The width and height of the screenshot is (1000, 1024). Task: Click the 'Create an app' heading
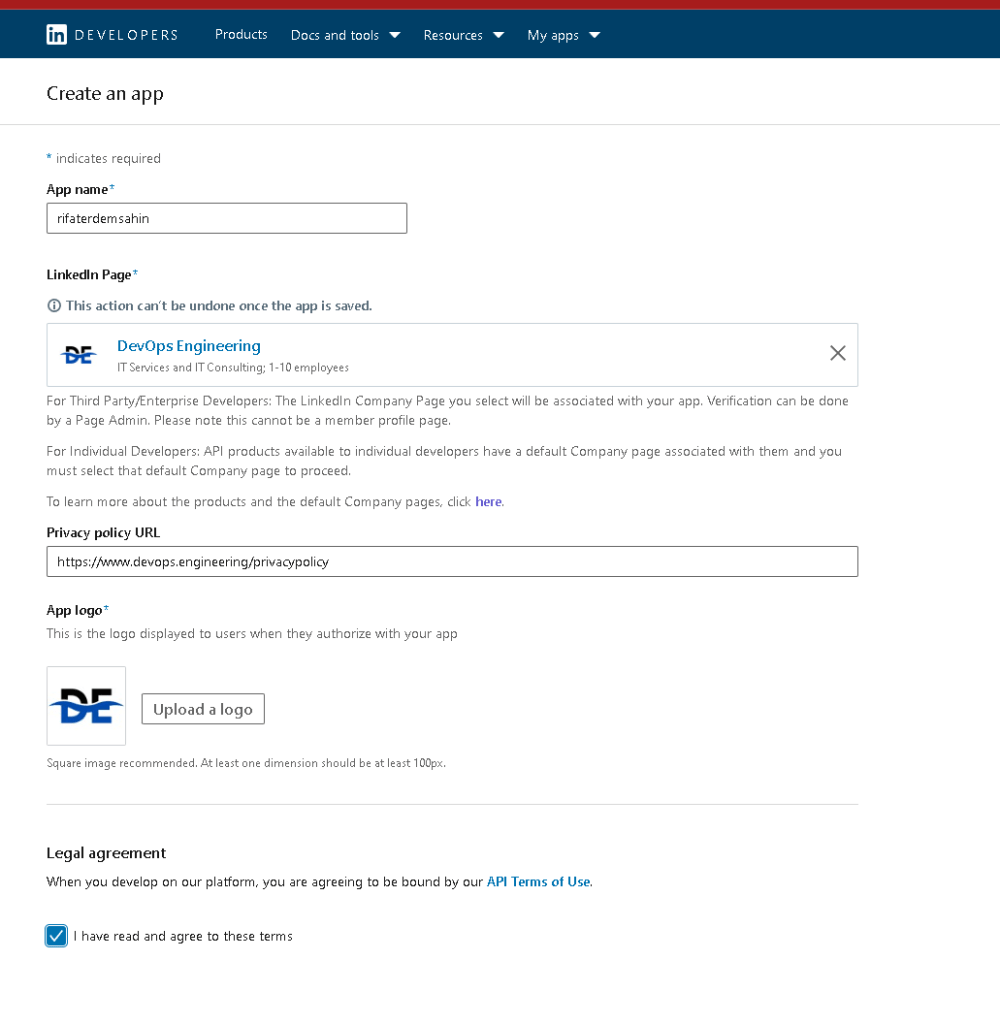tap(105, 94)
